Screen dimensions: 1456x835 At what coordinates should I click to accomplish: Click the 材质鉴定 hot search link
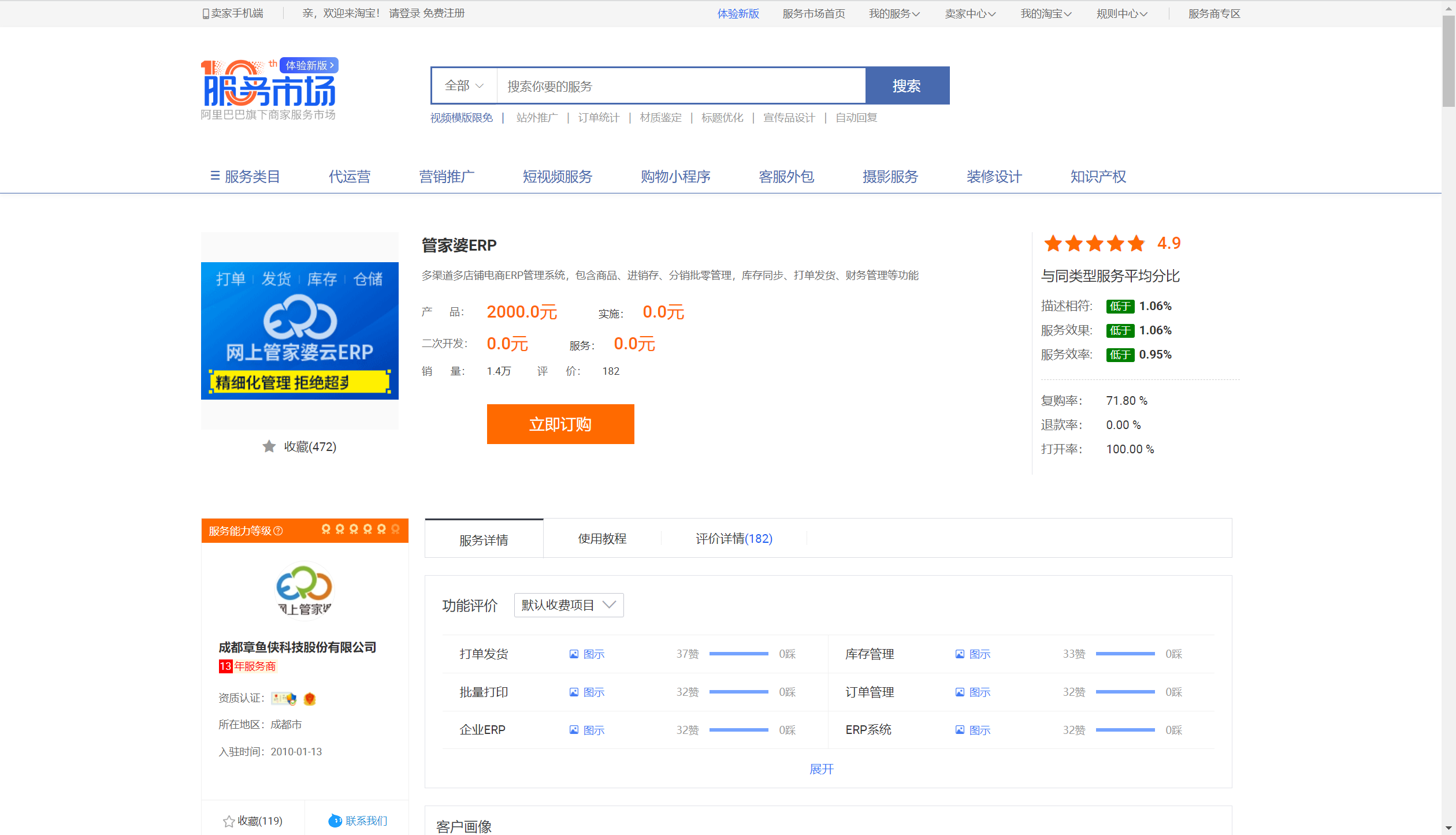(x=660, y=118)
